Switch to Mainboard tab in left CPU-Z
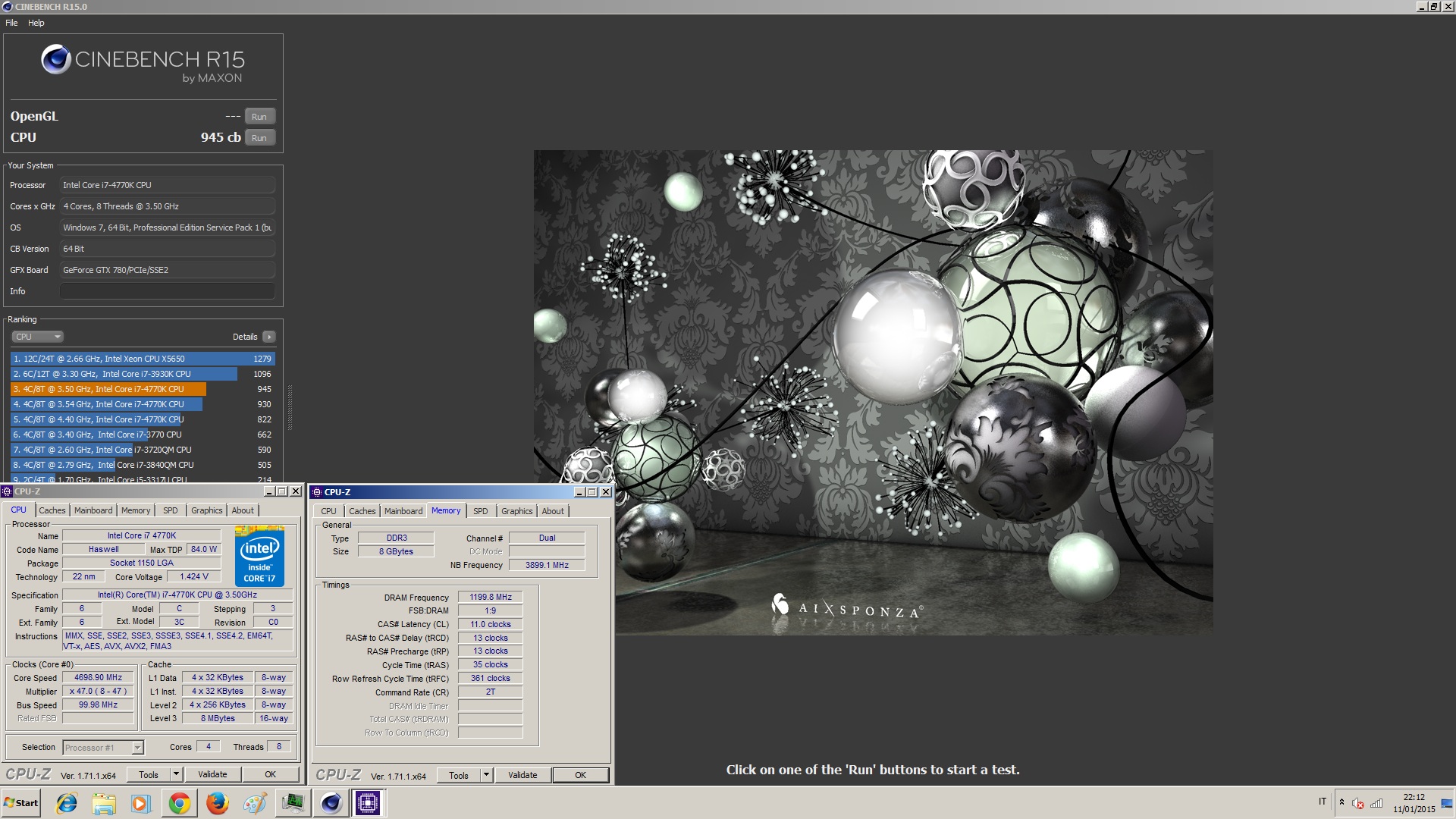Image resolution: width=1456 pixels, height=819 pixels. [x=93, y=510]
